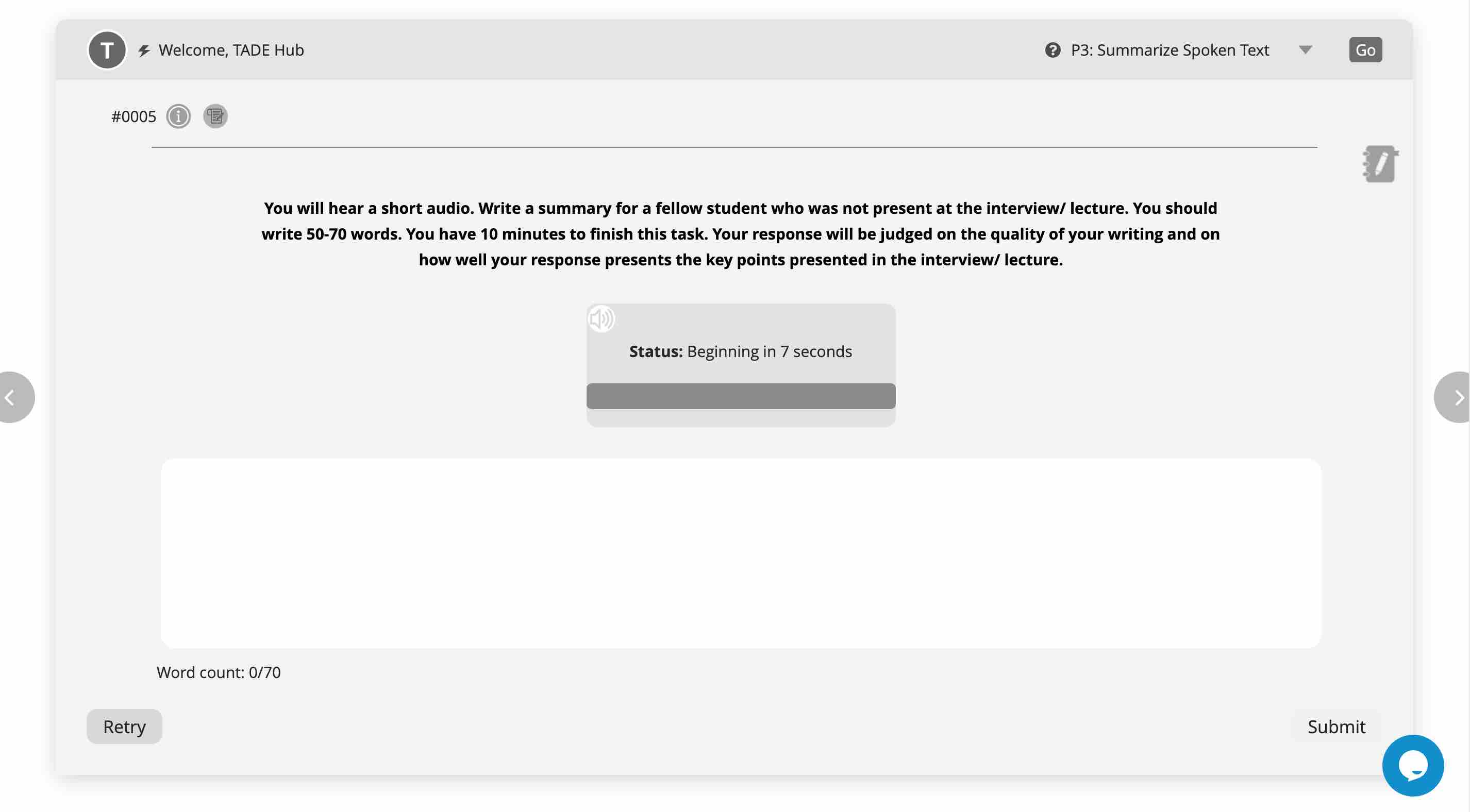Click the info circle icon next to #0005
Viewport: 1470px width, 812px height.
click(x=178, y=115)
